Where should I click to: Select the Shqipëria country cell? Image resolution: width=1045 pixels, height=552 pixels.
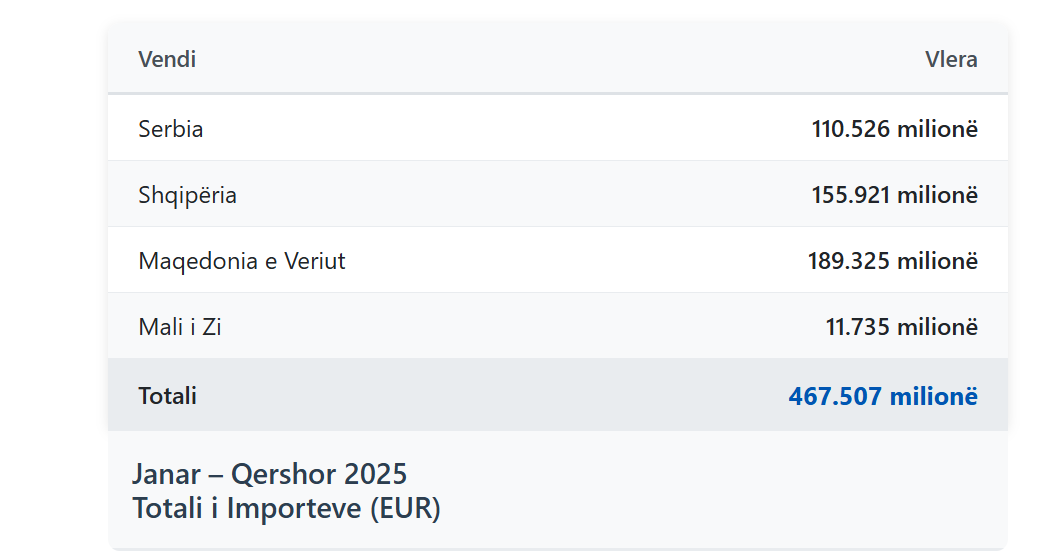click(x=187, y=195)
